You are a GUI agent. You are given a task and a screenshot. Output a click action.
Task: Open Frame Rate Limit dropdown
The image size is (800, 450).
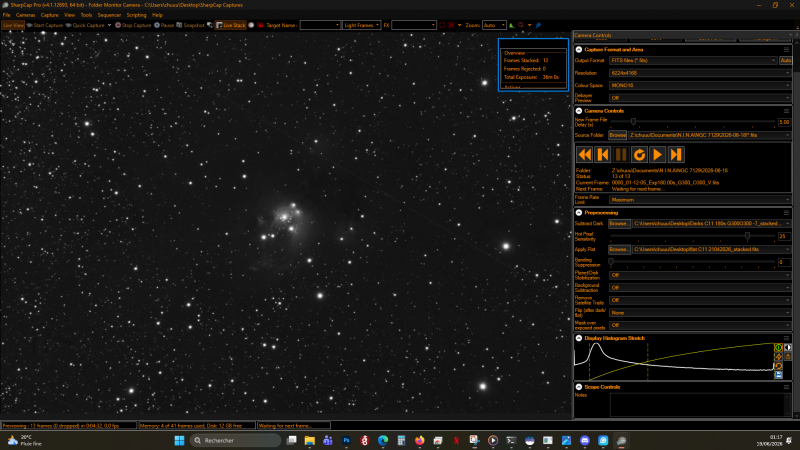(700, 200)
